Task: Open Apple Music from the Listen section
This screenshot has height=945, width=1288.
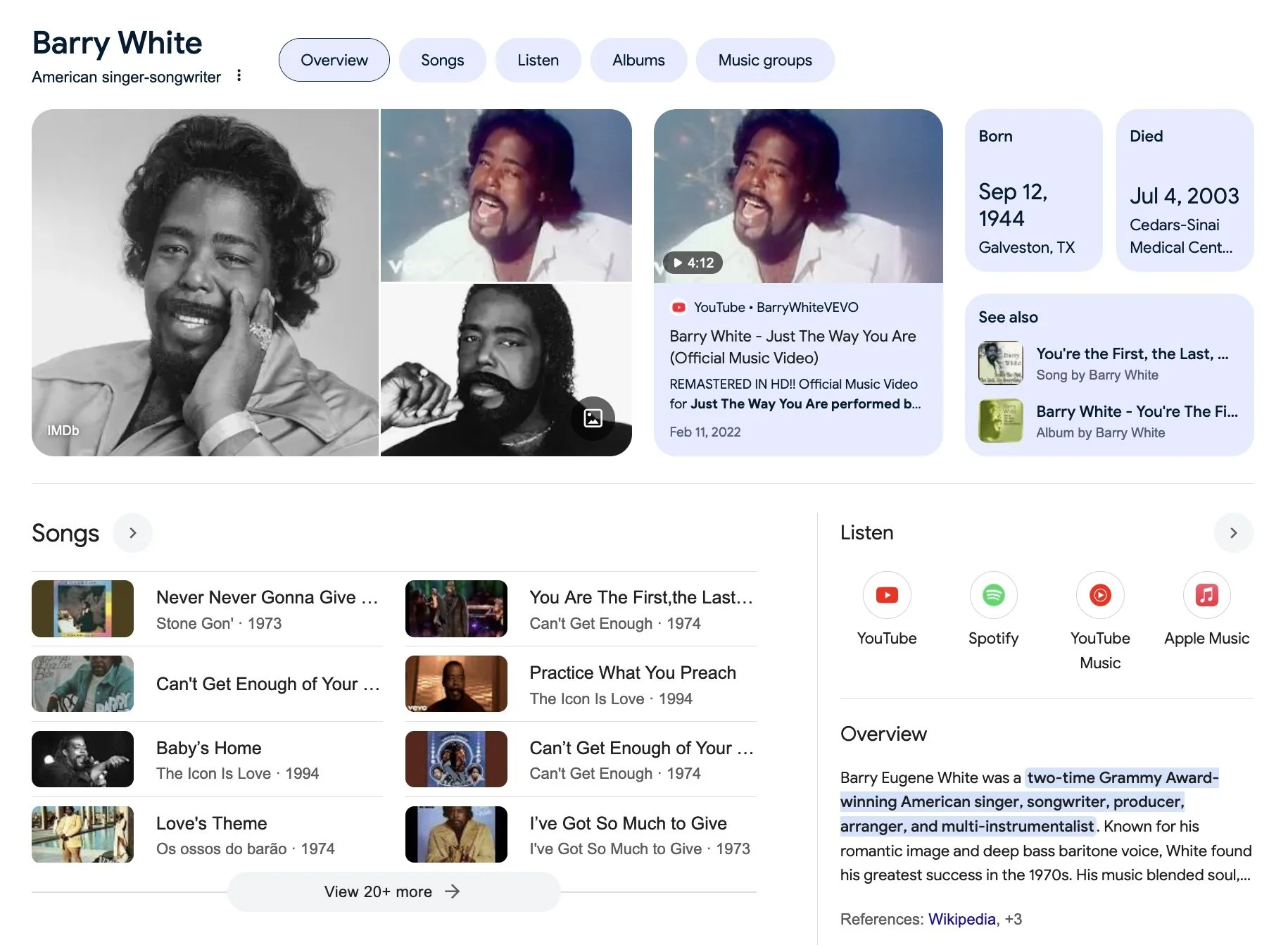Action: [1206, 595]
